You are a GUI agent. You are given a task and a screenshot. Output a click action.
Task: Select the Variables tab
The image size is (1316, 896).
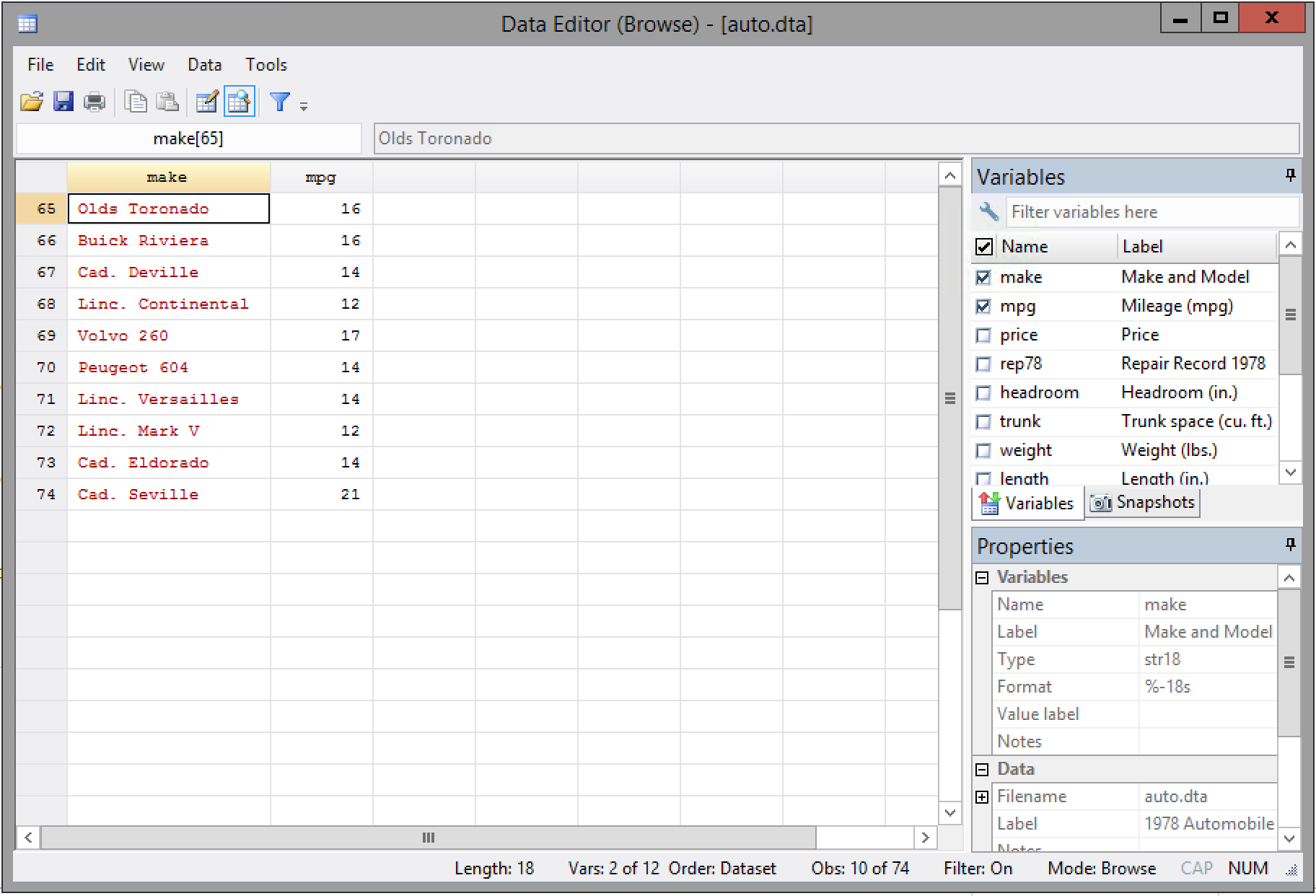[x=1027, y=503]
